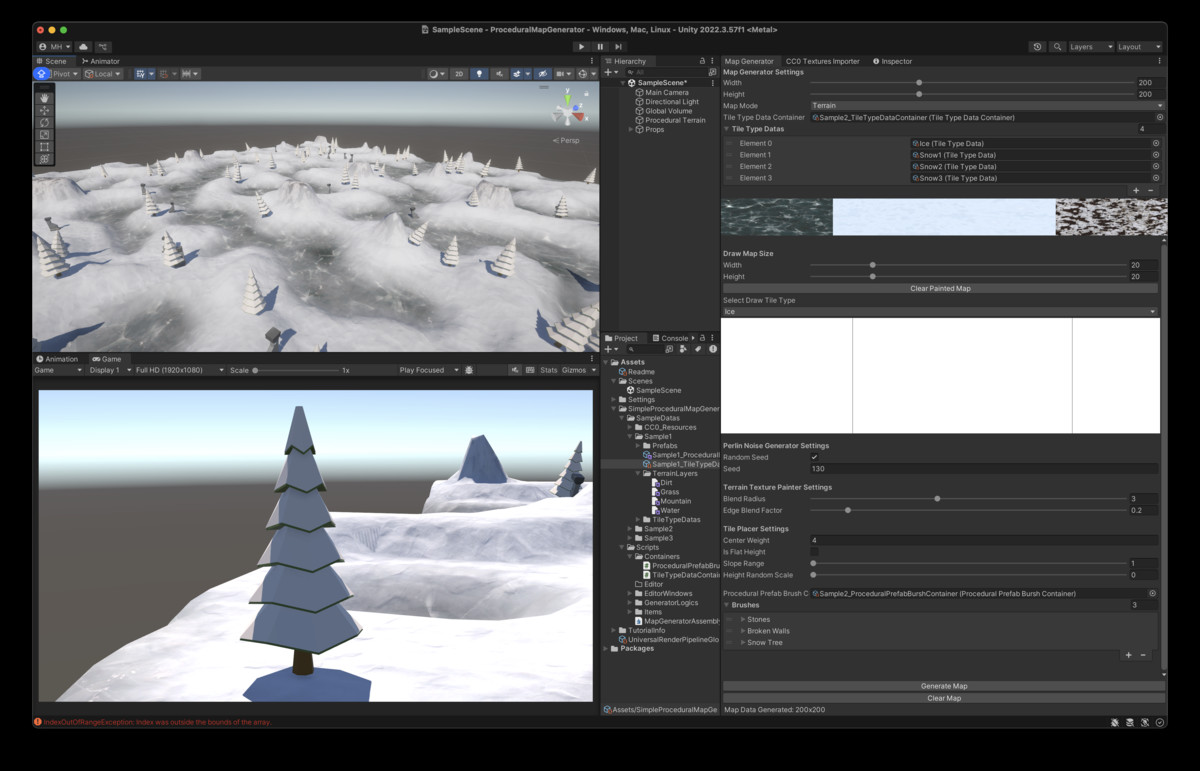
Task: Toggle the lock icon on Hierarchy panel
Action: pyautogui.click(x=702, y=61)
